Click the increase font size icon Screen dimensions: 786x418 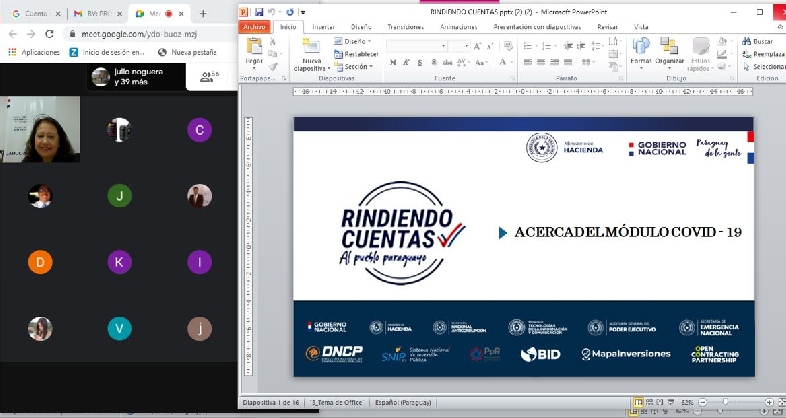click(x=478, y=47)
